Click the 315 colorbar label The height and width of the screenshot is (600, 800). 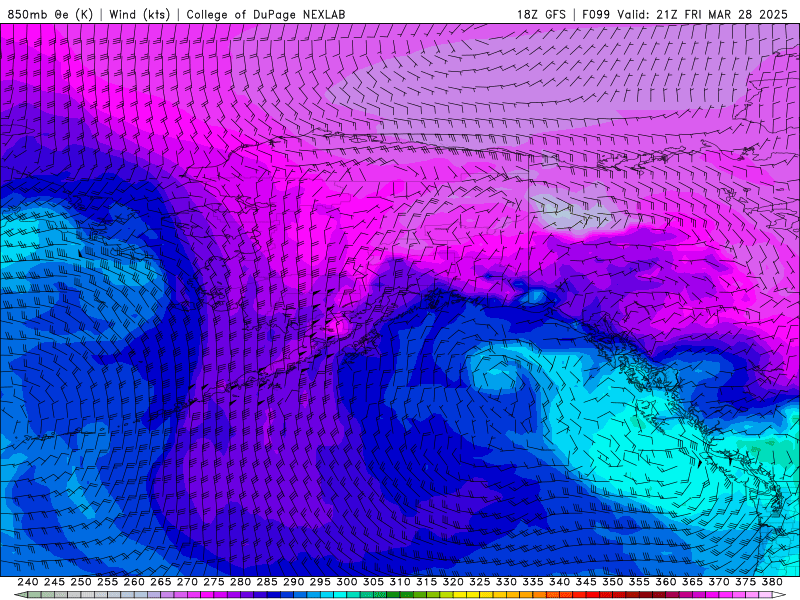426,582
